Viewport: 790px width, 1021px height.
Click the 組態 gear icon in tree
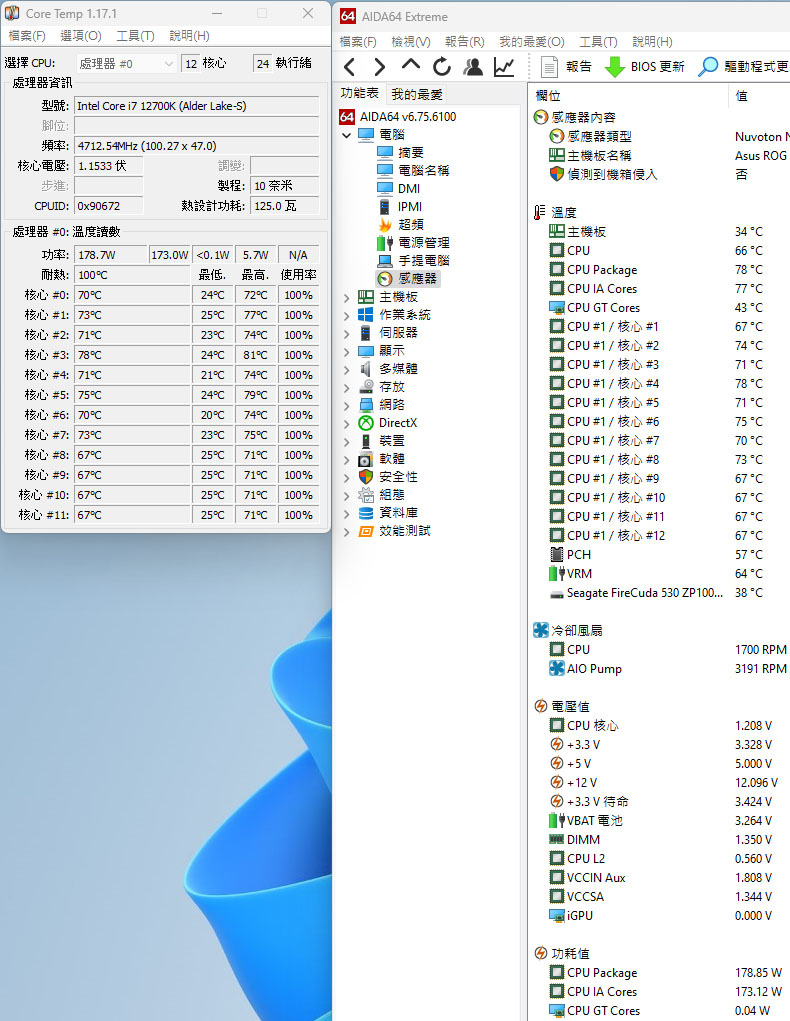point(366,495)
